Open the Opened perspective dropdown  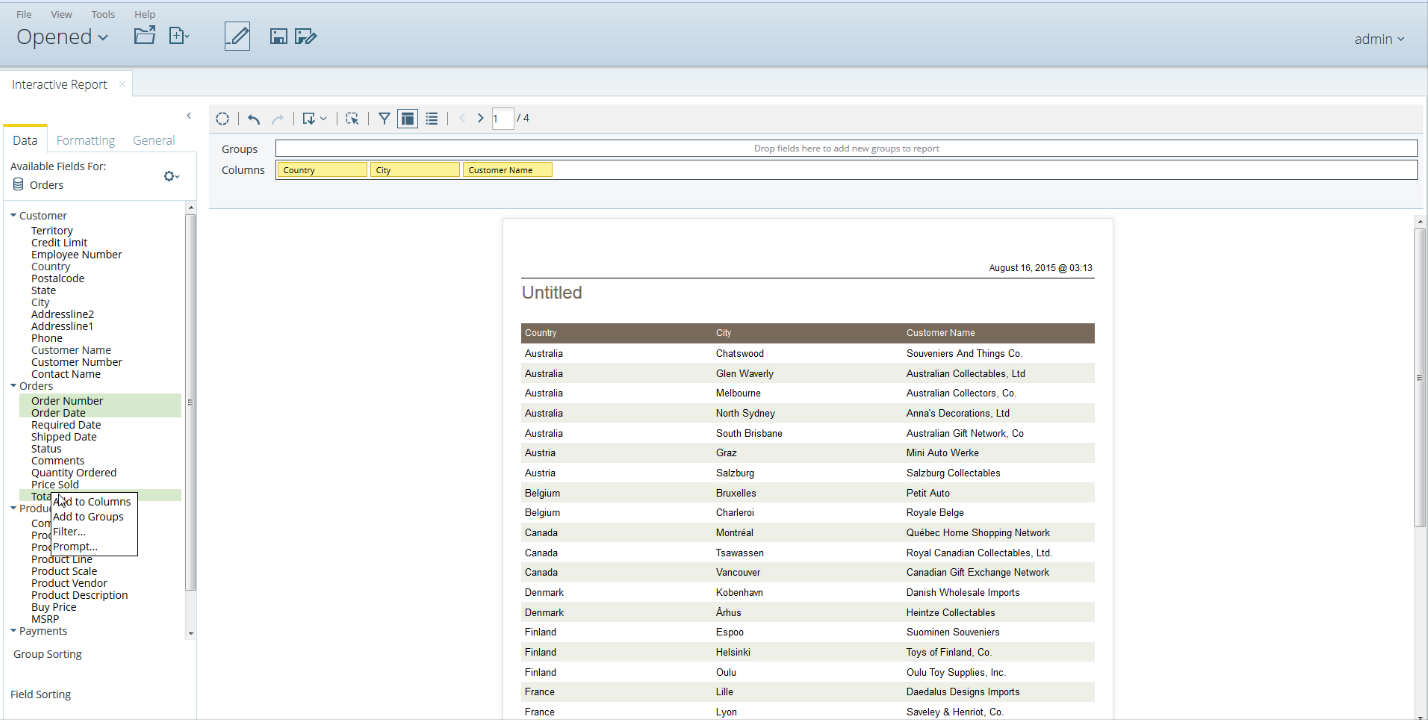(62, 37)
